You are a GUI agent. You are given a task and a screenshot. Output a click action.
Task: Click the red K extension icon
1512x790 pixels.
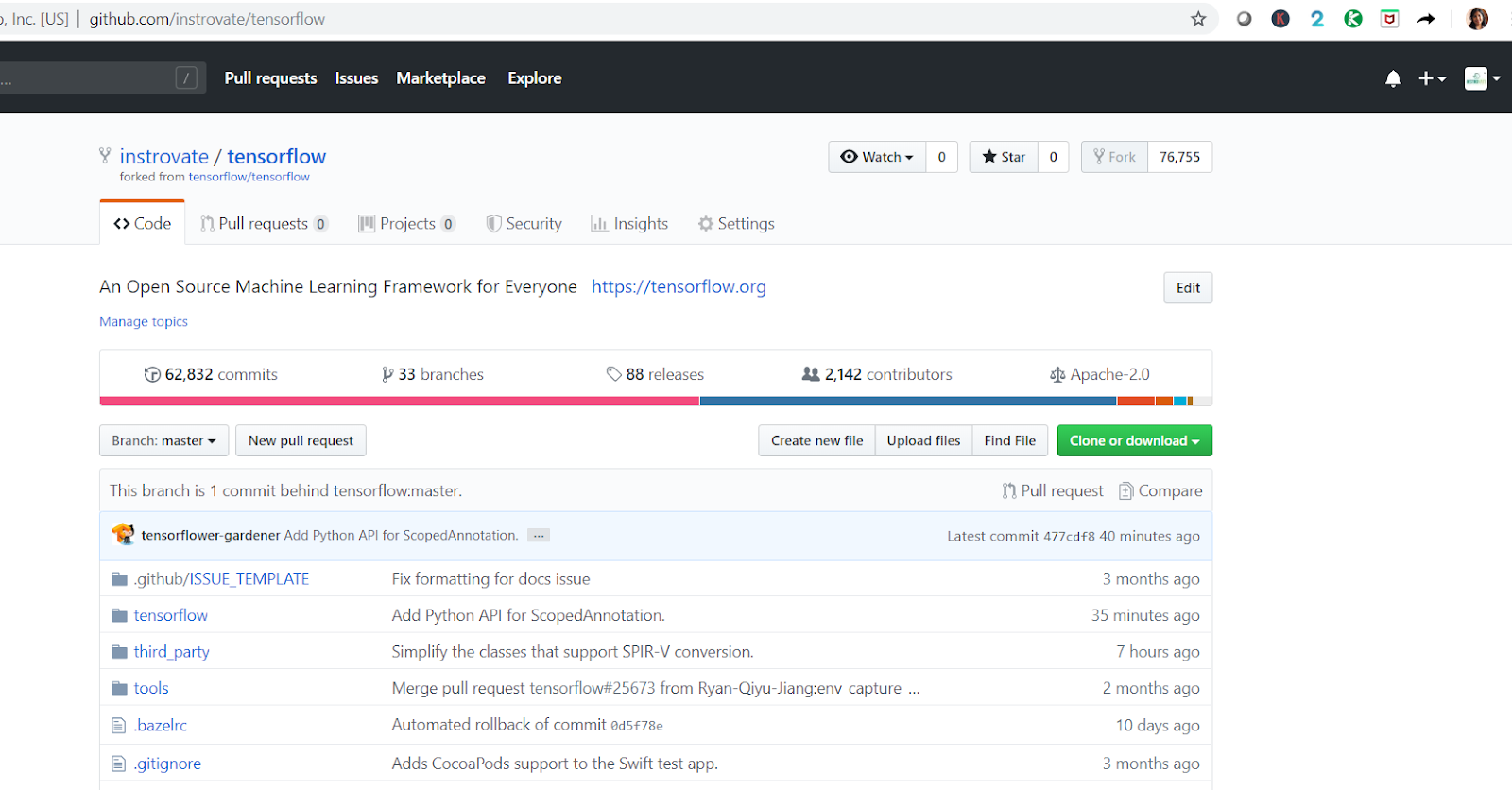tap(1280, 19)
